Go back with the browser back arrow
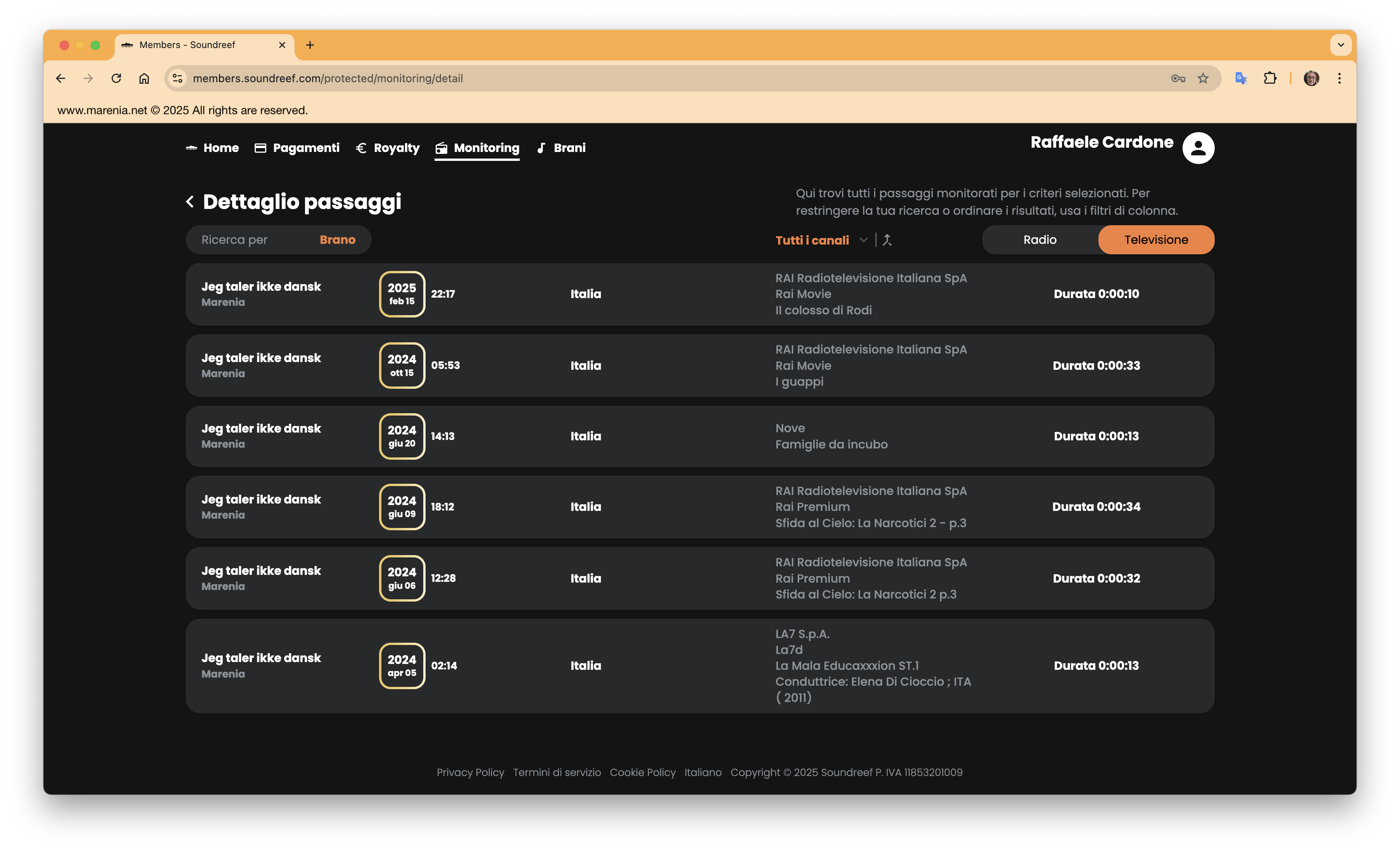Screen dimensions: 1400x852 (x=61, y=78)
